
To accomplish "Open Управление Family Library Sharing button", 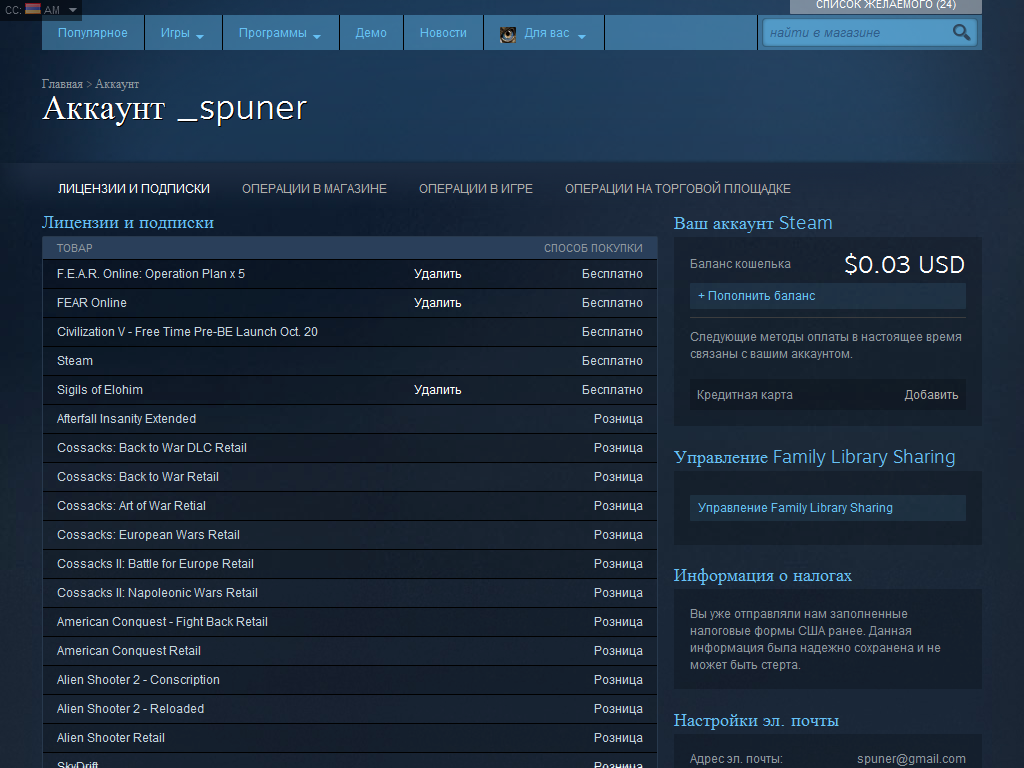I will (x=827, y=507).
